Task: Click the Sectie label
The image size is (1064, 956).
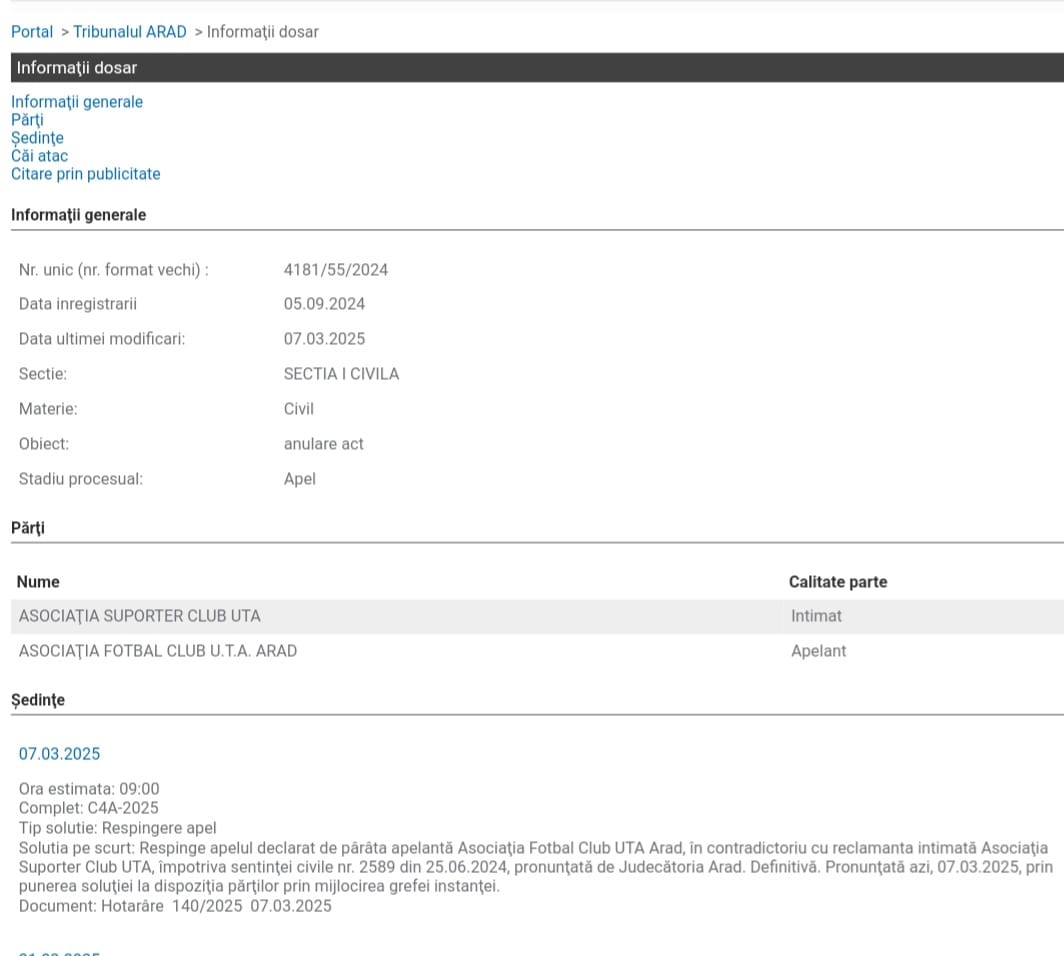Action: (43, 374)
